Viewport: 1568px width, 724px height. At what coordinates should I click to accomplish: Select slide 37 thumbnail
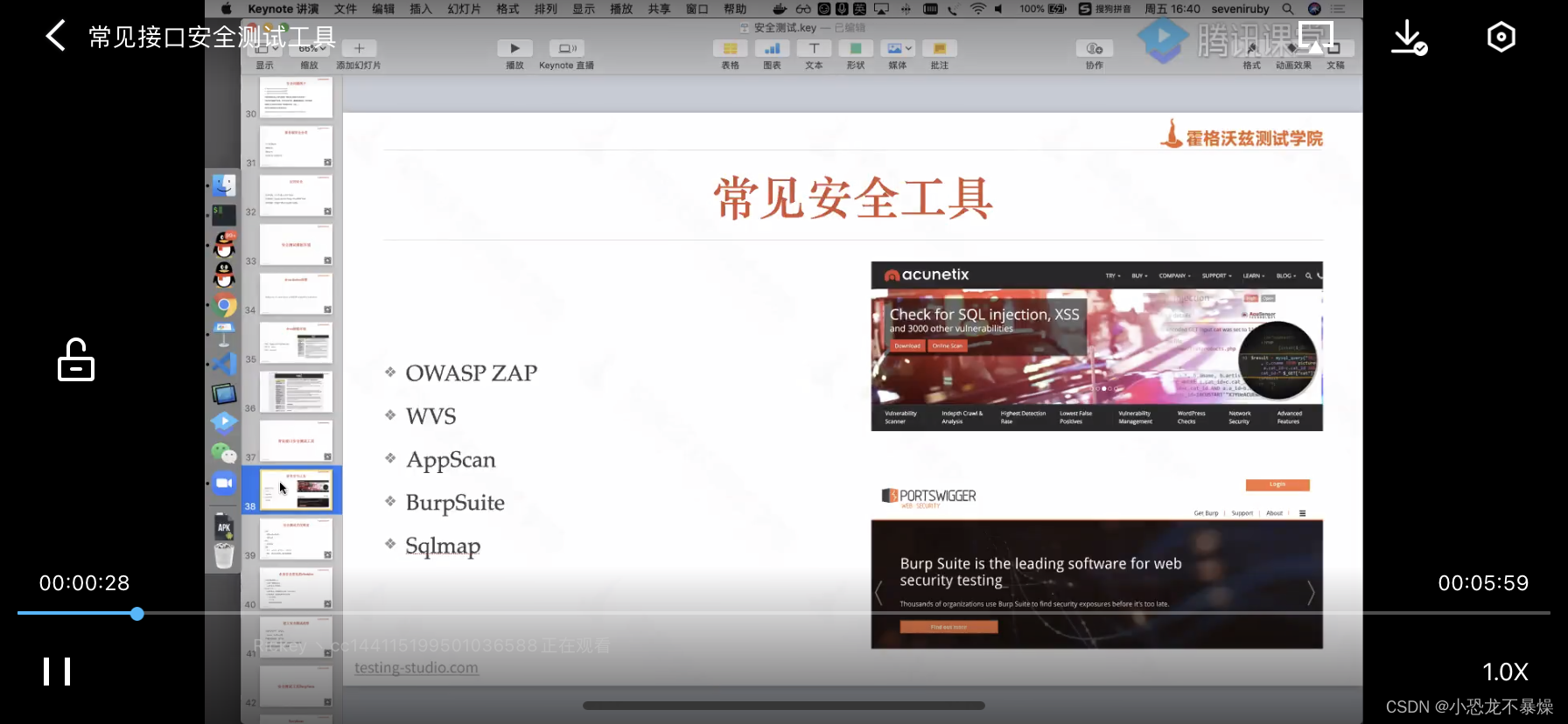tap(296, 440)
